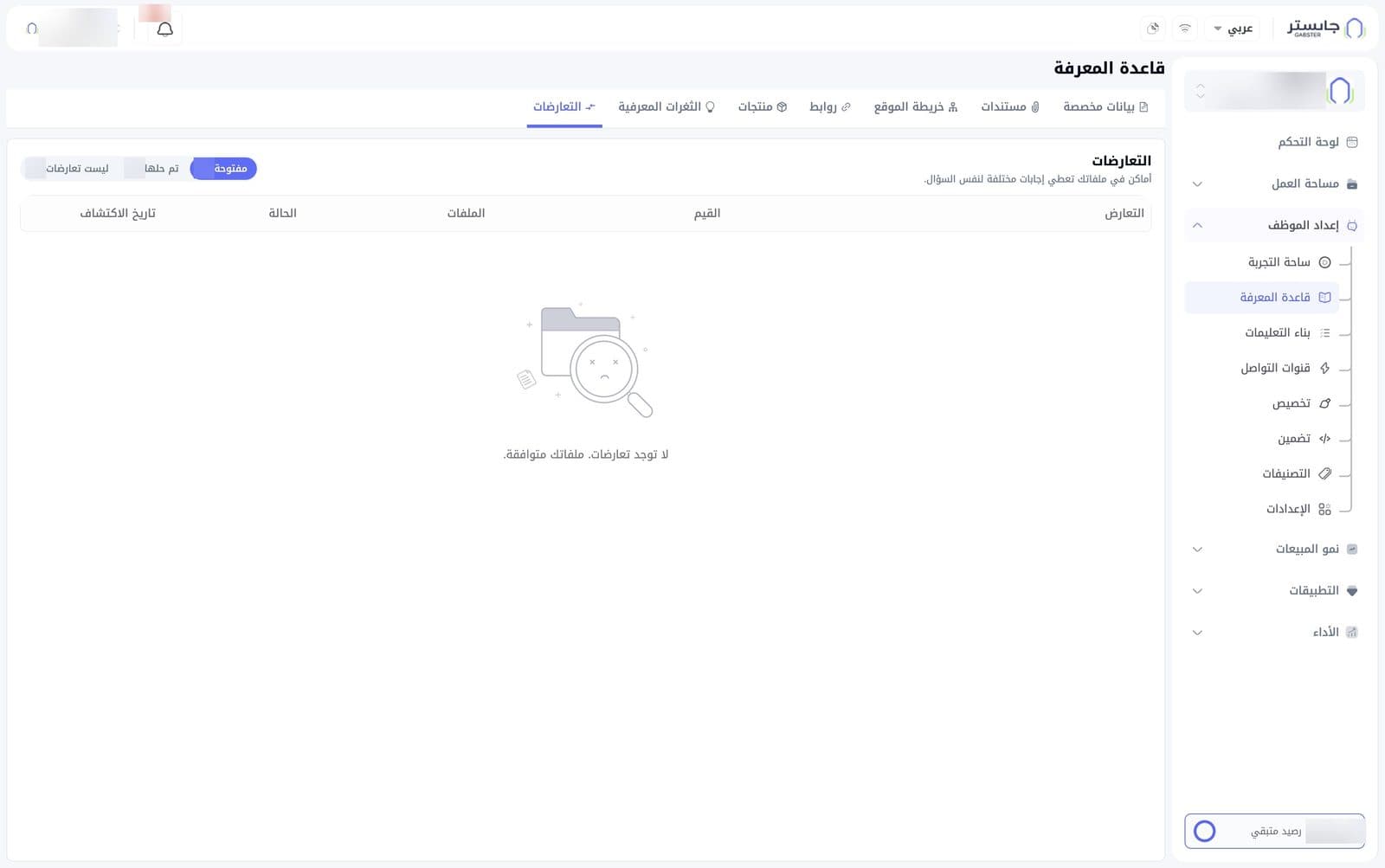
Task: Switch to the الثغرات المعرفية tab
Action: (x=667, y=107)
